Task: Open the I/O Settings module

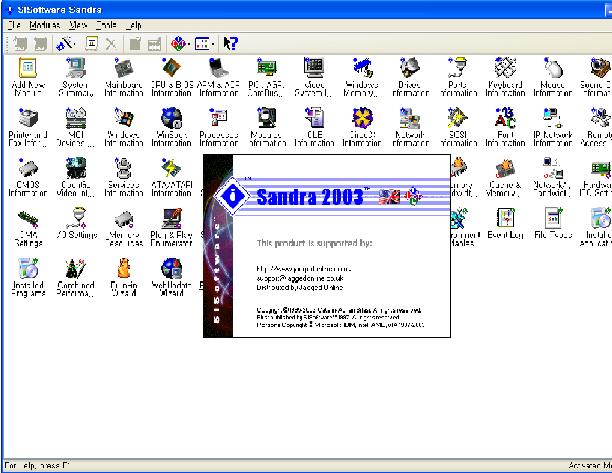Action: pos(76,223)
